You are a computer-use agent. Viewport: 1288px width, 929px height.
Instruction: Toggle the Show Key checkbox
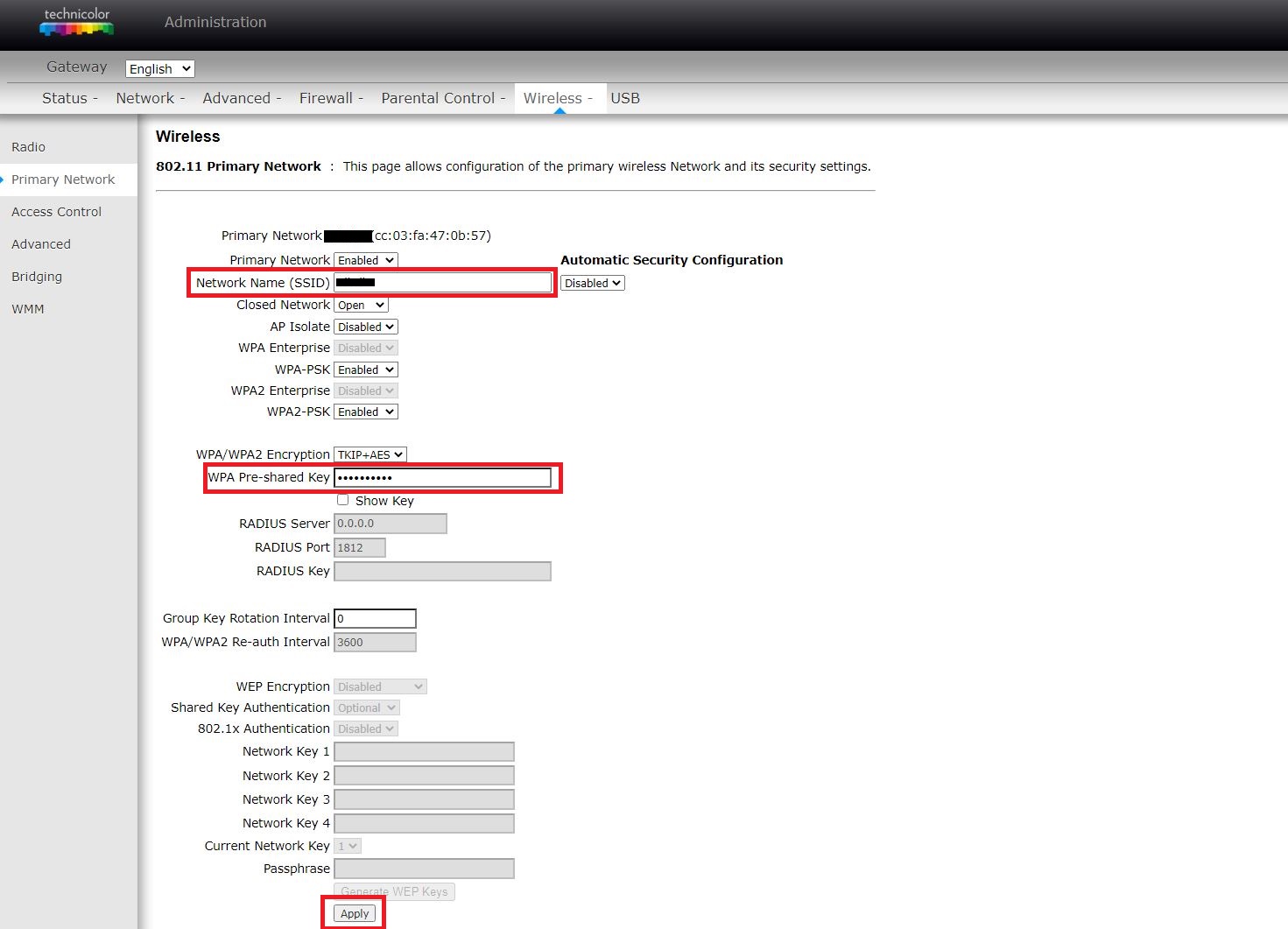pos(343,499)
